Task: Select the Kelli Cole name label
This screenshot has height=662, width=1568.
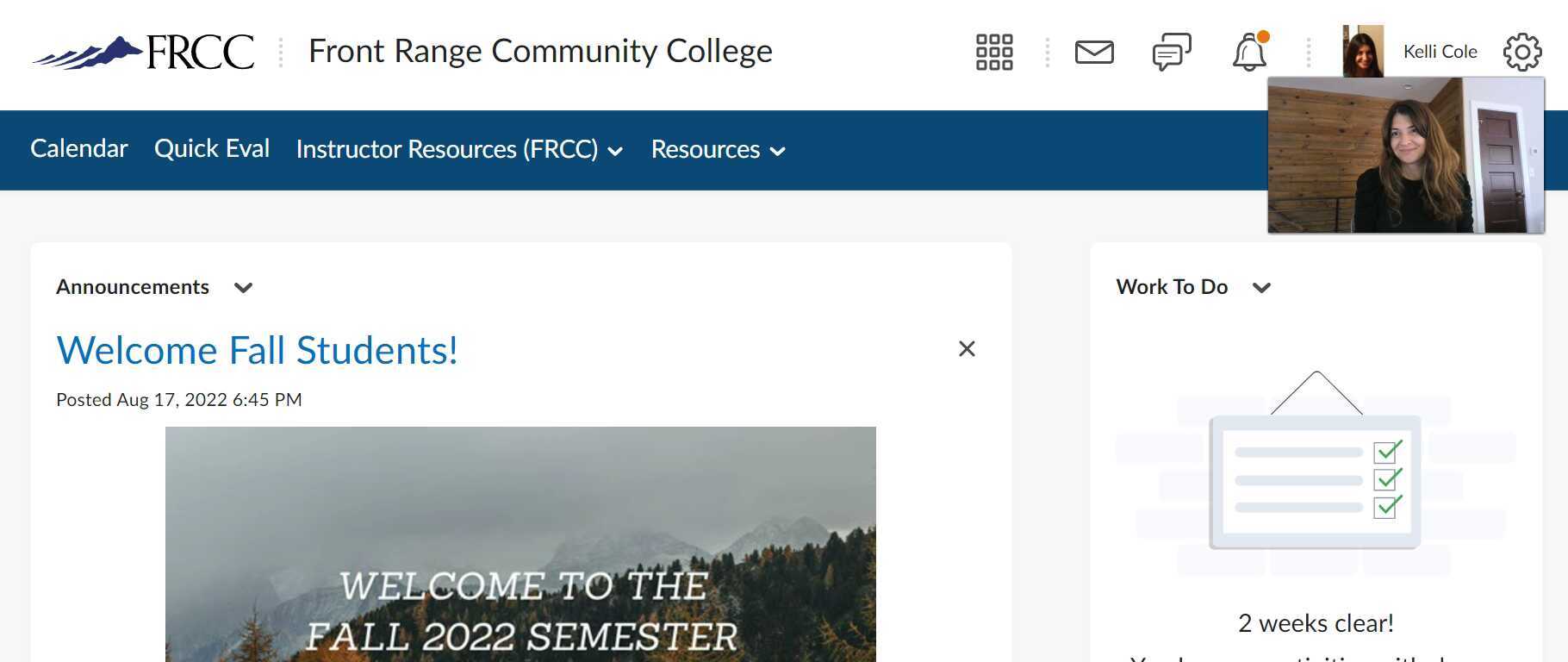Action: click(1439, 51)
